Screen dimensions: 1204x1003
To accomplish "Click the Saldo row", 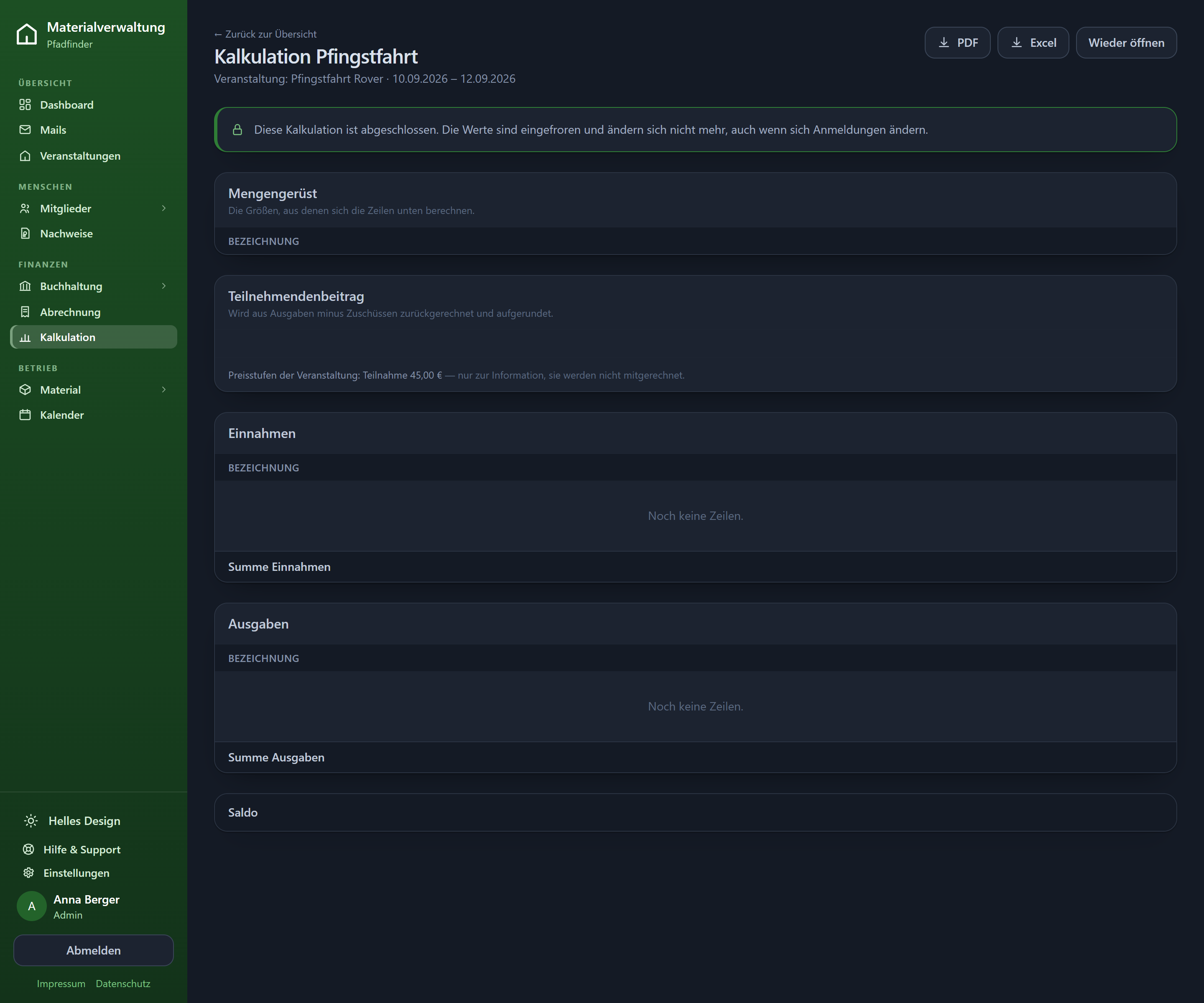I will pos(695,812).
